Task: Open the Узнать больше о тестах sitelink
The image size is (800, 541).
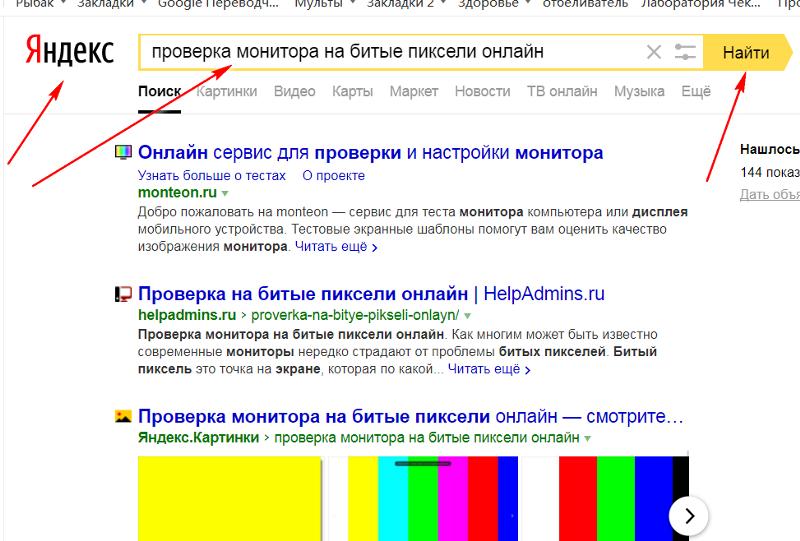Action: click(212, 176)
